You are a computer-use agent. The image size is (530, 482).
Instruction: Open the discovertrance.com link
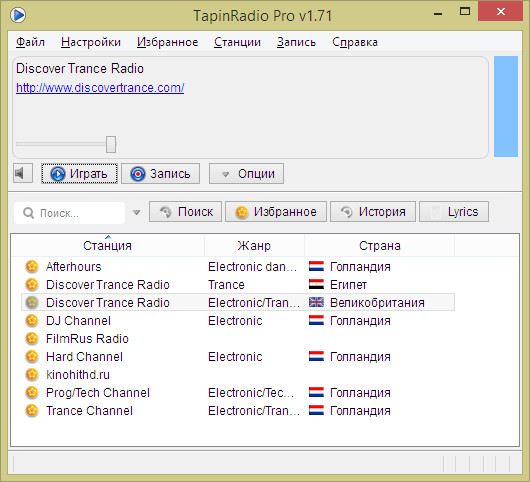(x=100, y=88)
